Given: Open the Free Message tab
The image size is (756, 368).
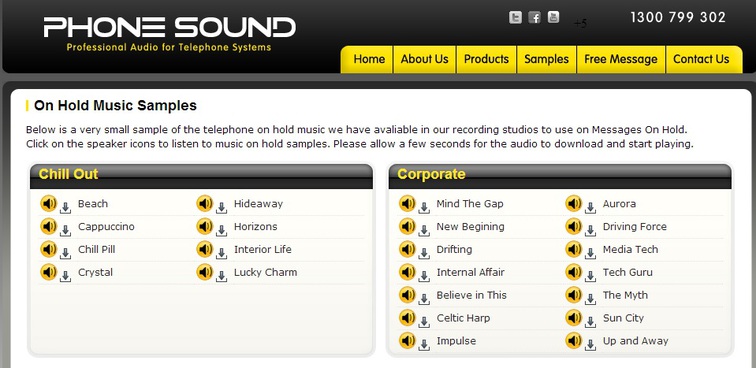Looking at the screenshot, I should pos(621,59).
